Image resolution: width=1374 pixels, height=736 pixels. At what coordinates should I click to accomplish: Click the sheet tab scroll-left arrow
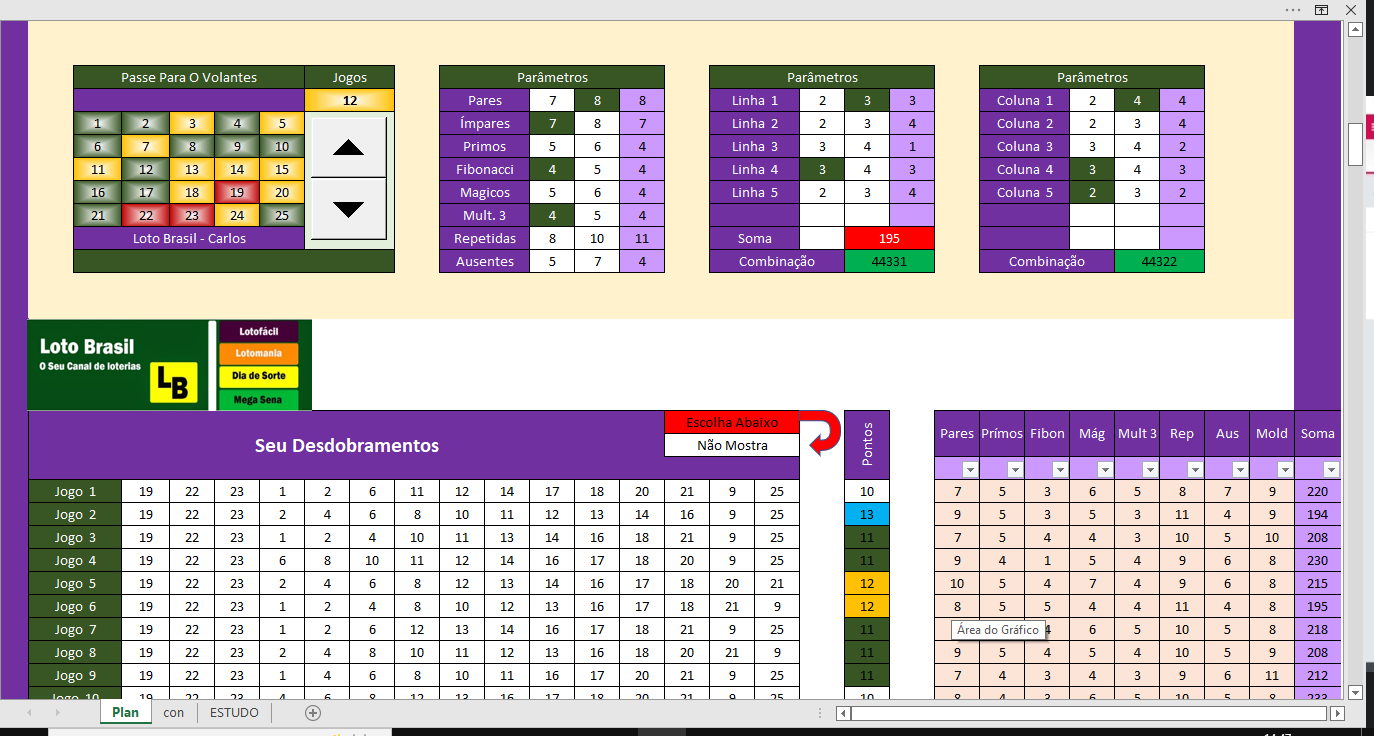[x=29, y=713]
